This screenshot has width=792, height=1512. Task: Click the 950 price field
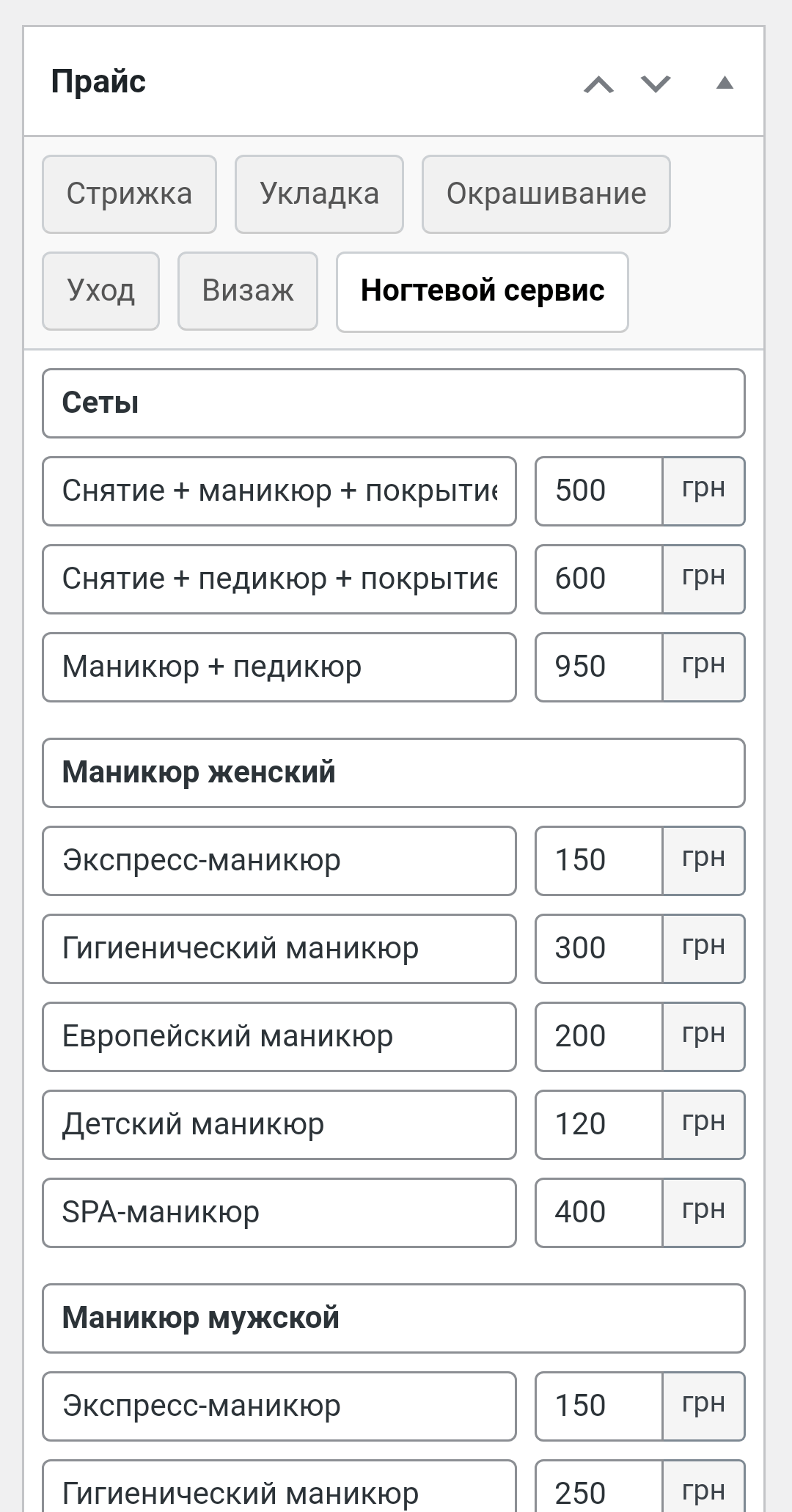(x=598, y=667)
